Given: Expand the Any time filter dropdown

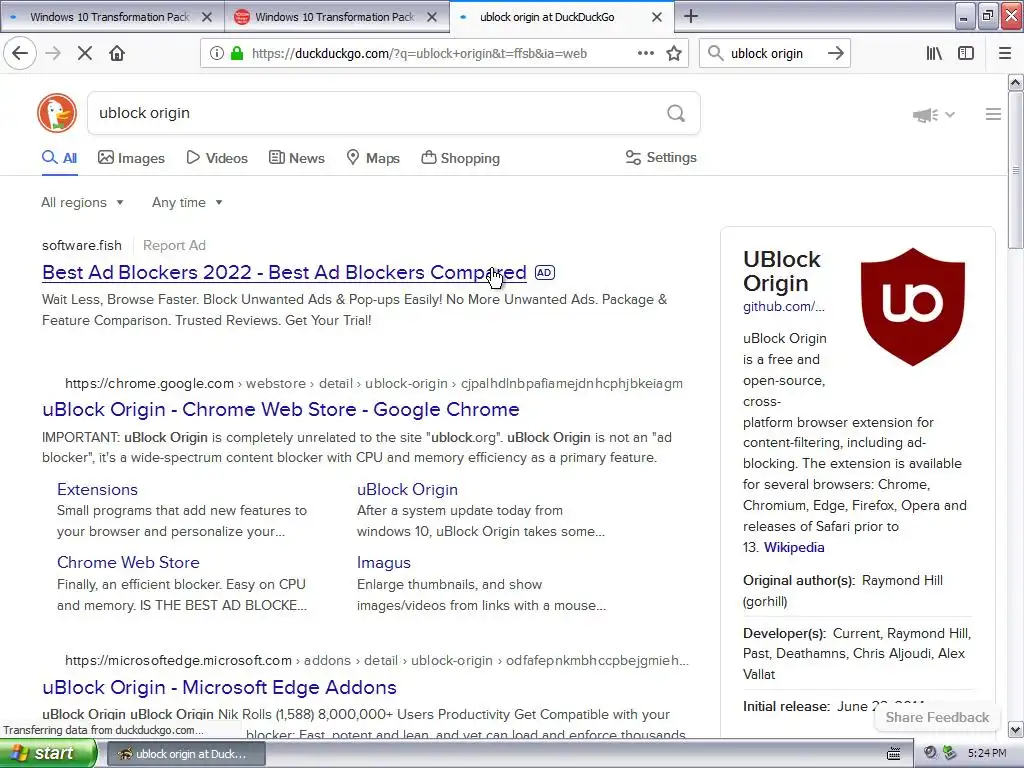Looking at the screenshot, I should pos(187,202).
